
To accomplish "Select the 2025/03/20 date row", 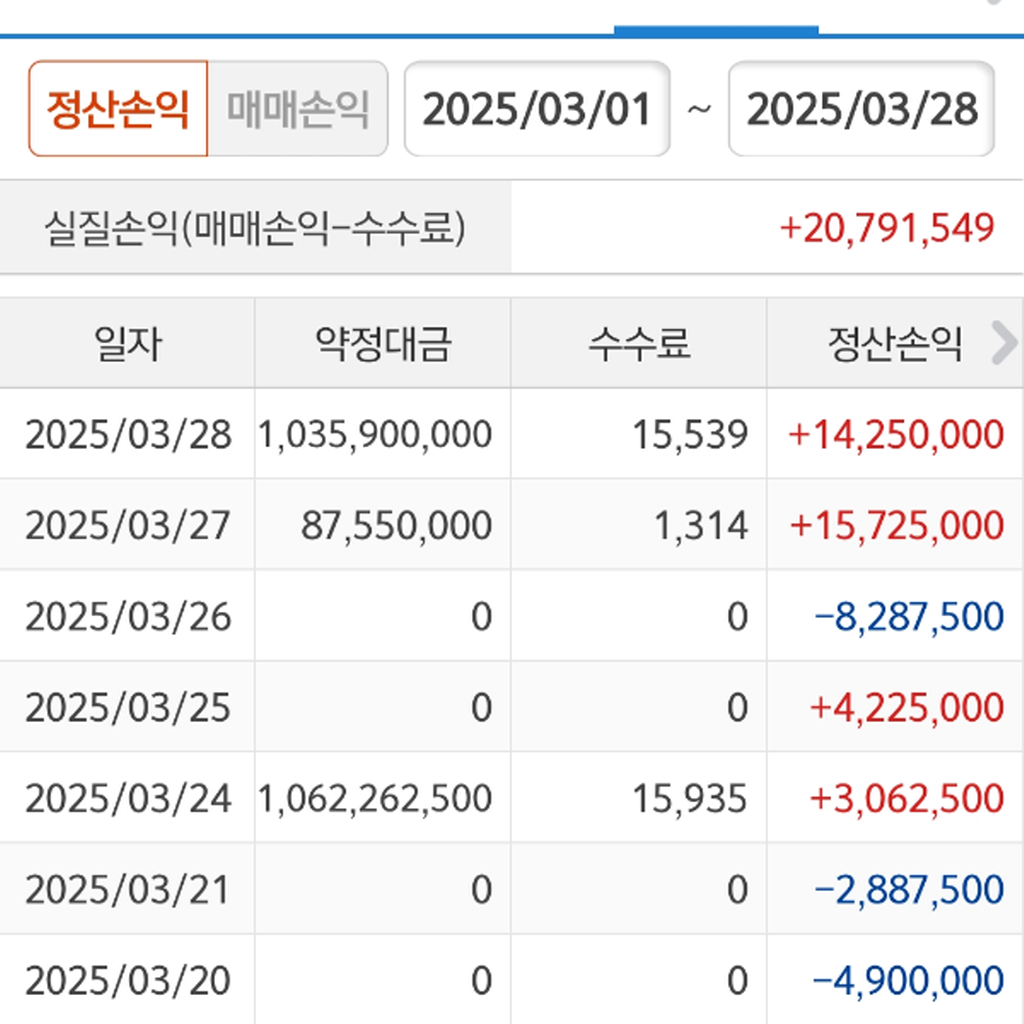I will click(128, 981).
